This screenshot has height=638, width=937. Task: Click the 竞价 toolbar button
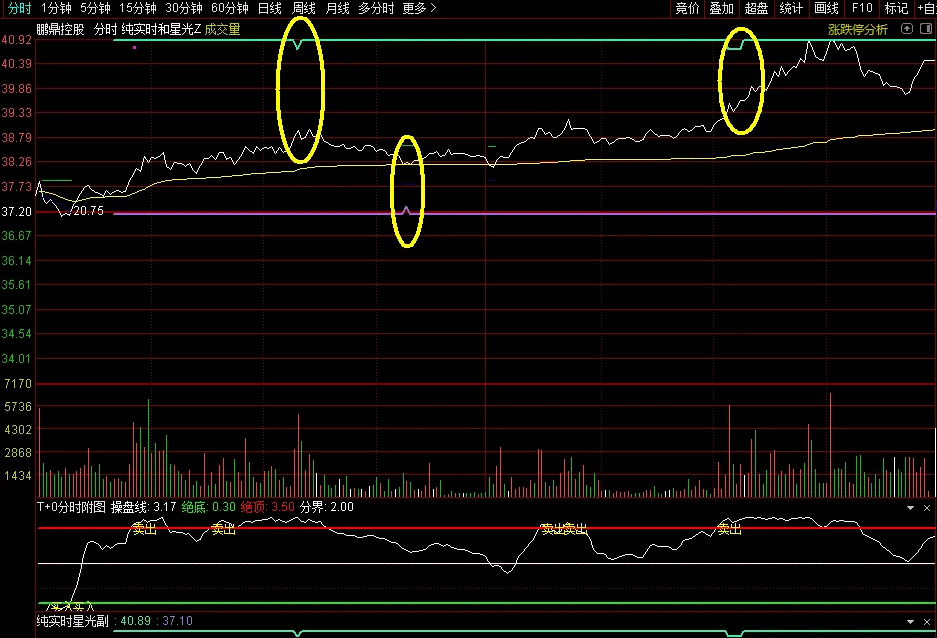(x=687, y=9)
